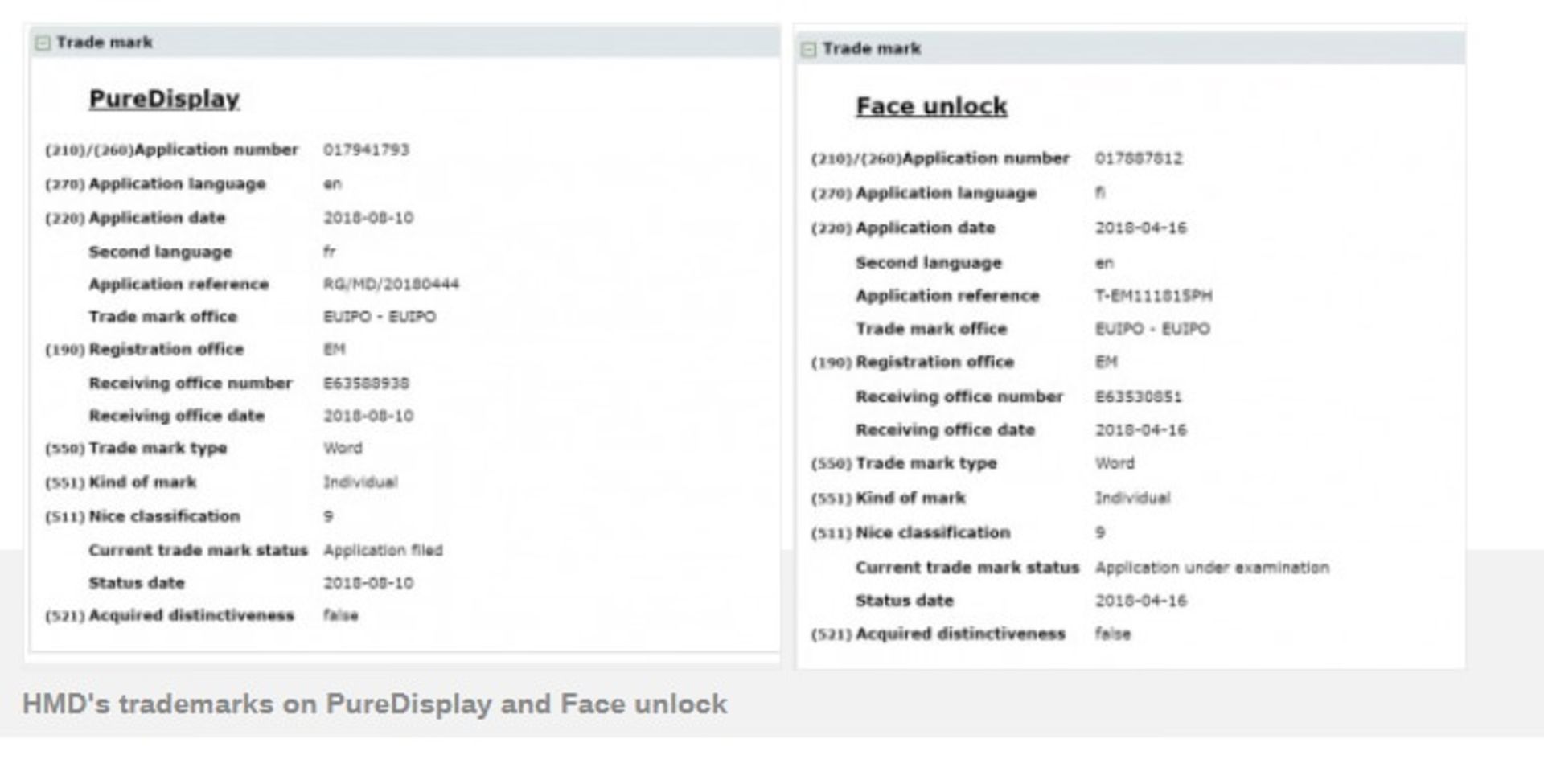1544x784 pixels.
Task: Click Face unlock application date 2018-04-16
Action: pyautogui.click(x=1140, y=228)
